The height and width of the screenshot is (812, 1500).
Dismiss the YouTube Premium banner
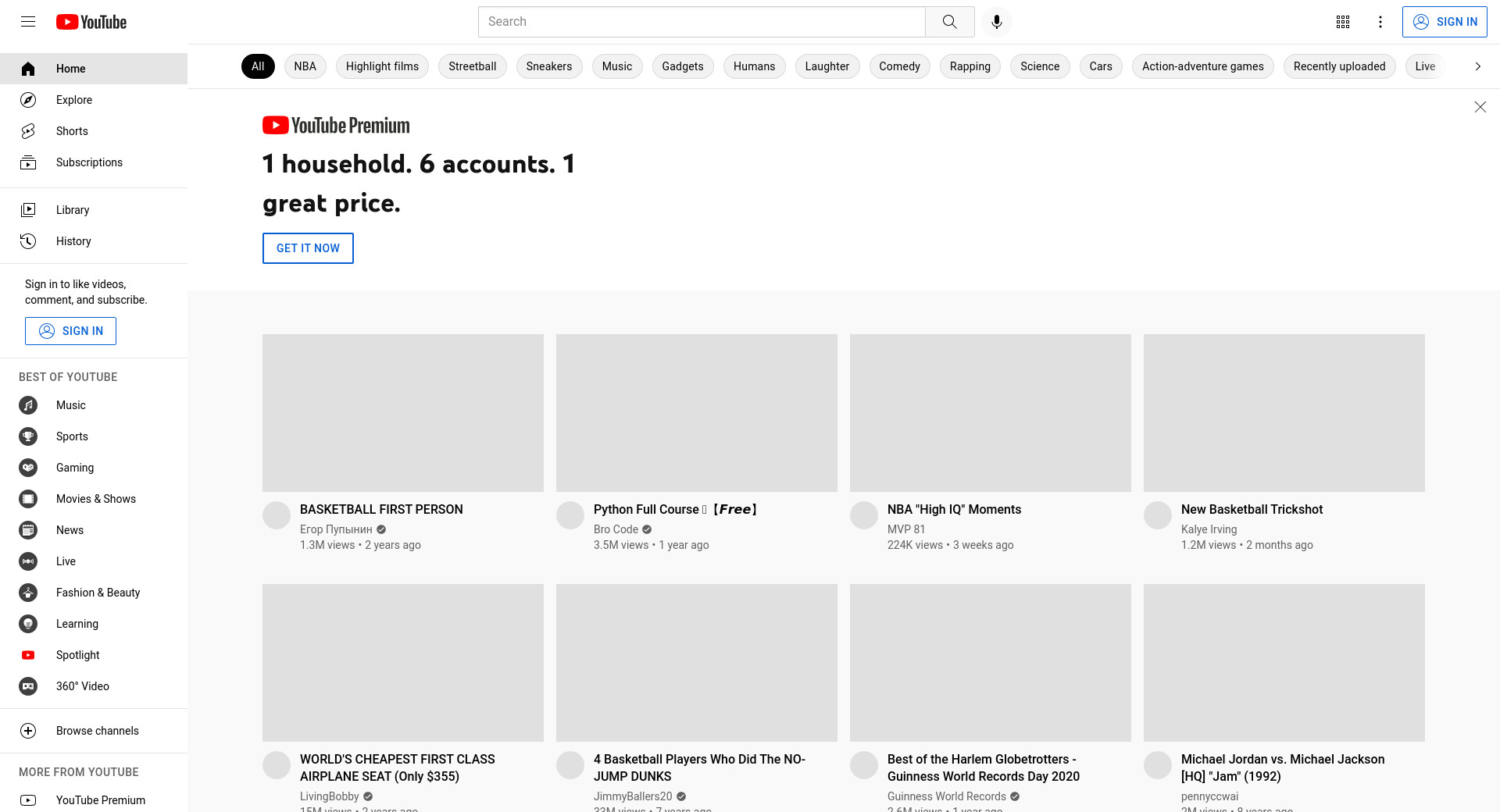click(1480, 107)
